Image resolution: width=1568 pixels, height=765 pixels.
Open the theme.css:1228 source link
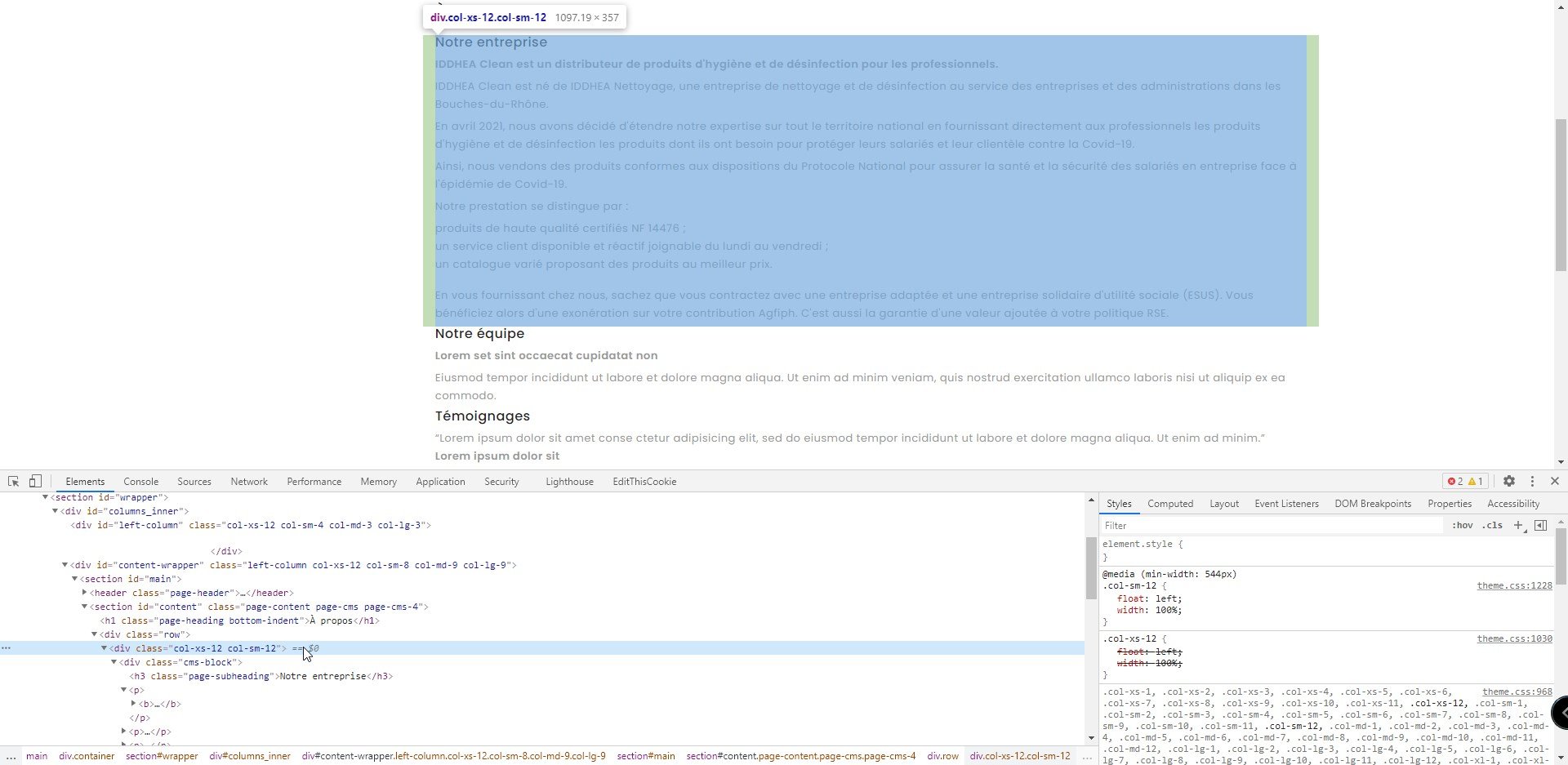pos(1514,586)
